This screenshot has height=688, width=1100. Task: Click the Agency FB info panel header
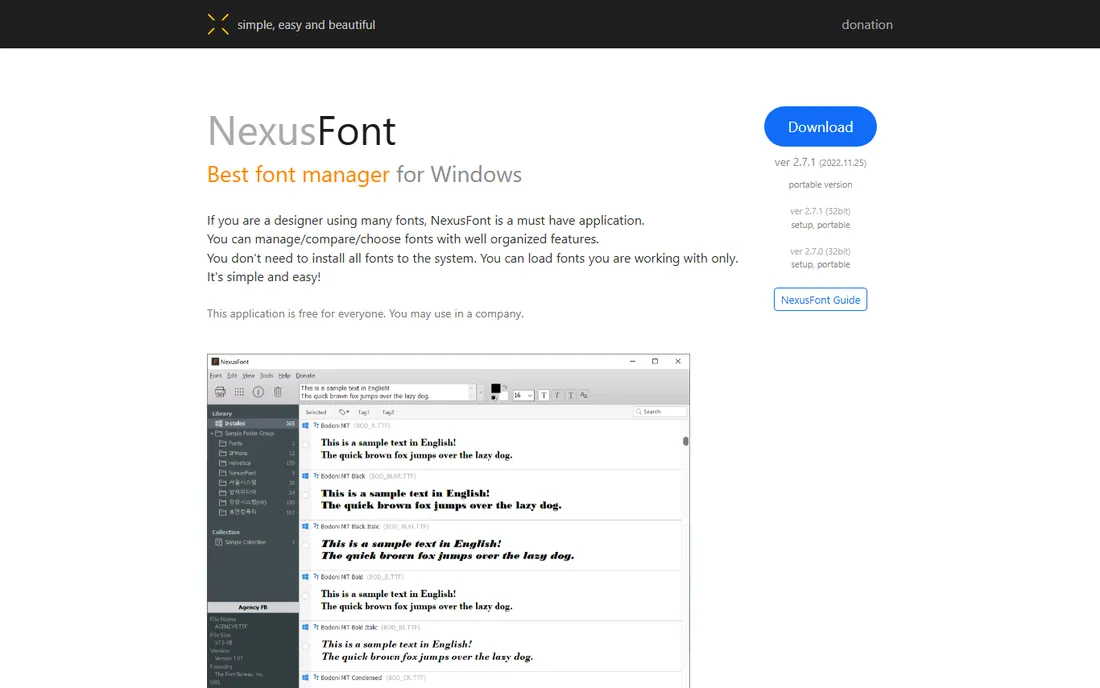point(253,607)
